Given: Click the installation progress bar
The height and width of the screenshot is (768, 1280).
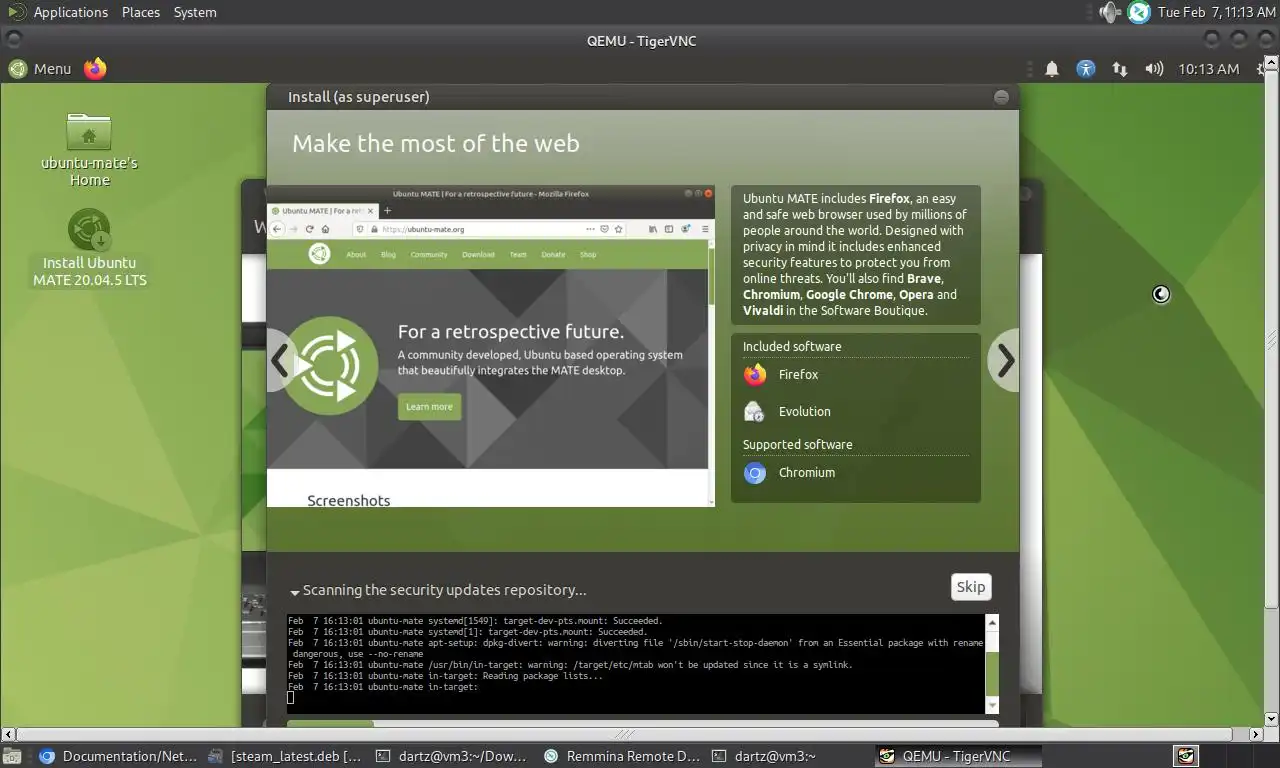Looking at the screenshot, I should click(x=642, y=723).
